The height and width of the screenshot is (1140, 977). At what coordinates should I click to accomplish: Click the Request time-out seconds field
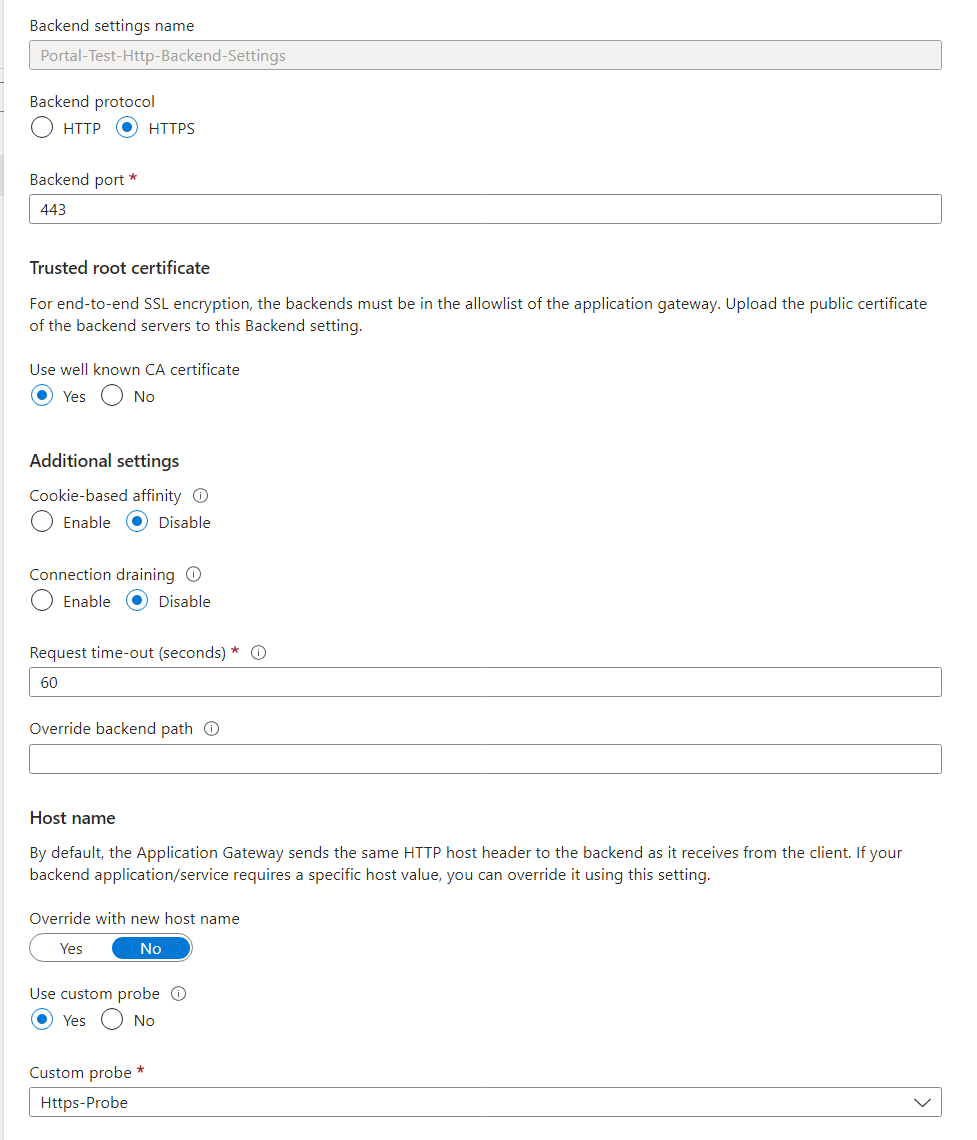(x=485, y=683)
